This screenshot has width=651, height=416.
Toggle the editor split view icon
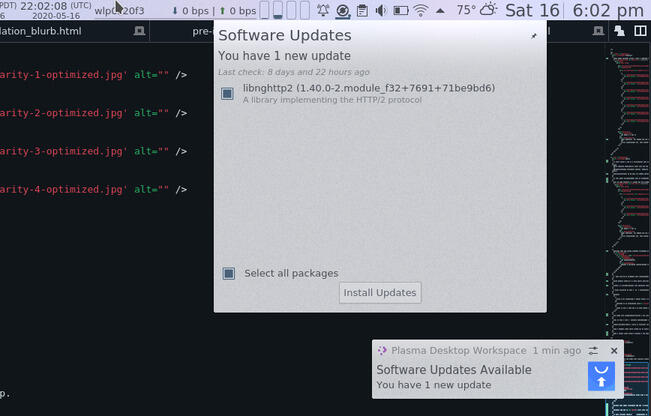(640, 31)
